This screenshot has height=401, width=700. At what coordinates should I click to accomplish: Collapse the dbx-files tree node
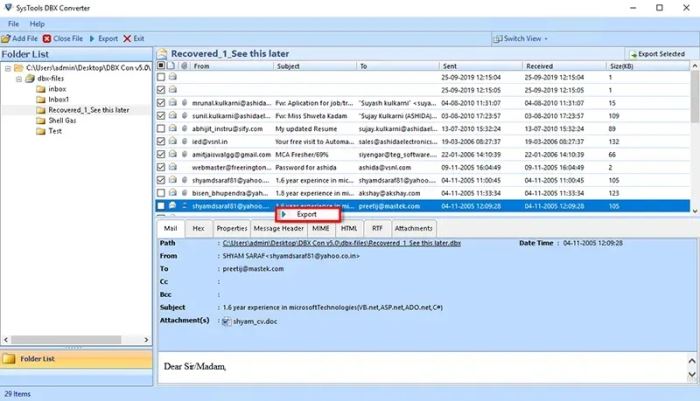(19, 79)
